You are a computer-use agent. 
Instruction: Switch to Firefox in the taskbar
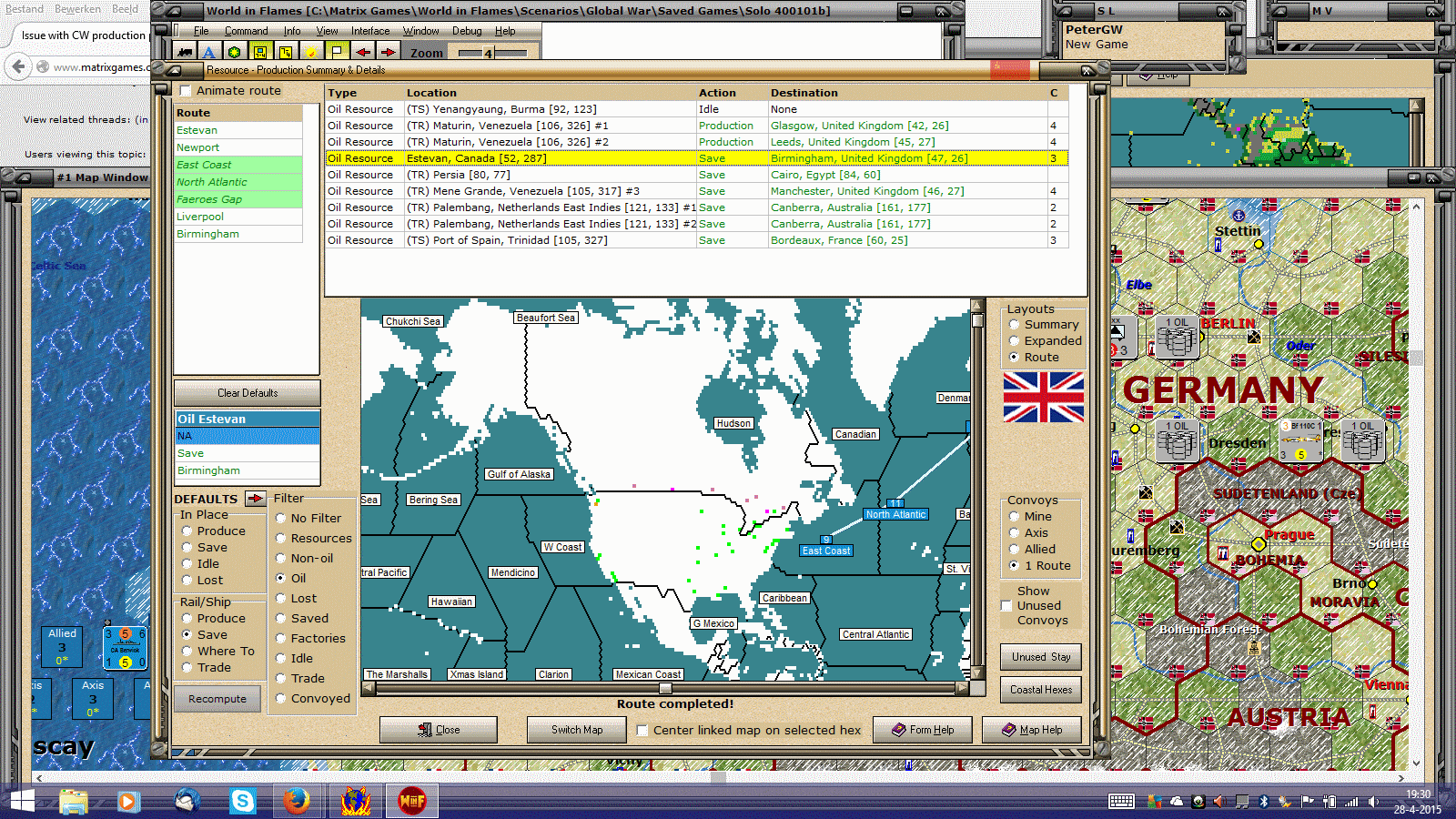296,801
